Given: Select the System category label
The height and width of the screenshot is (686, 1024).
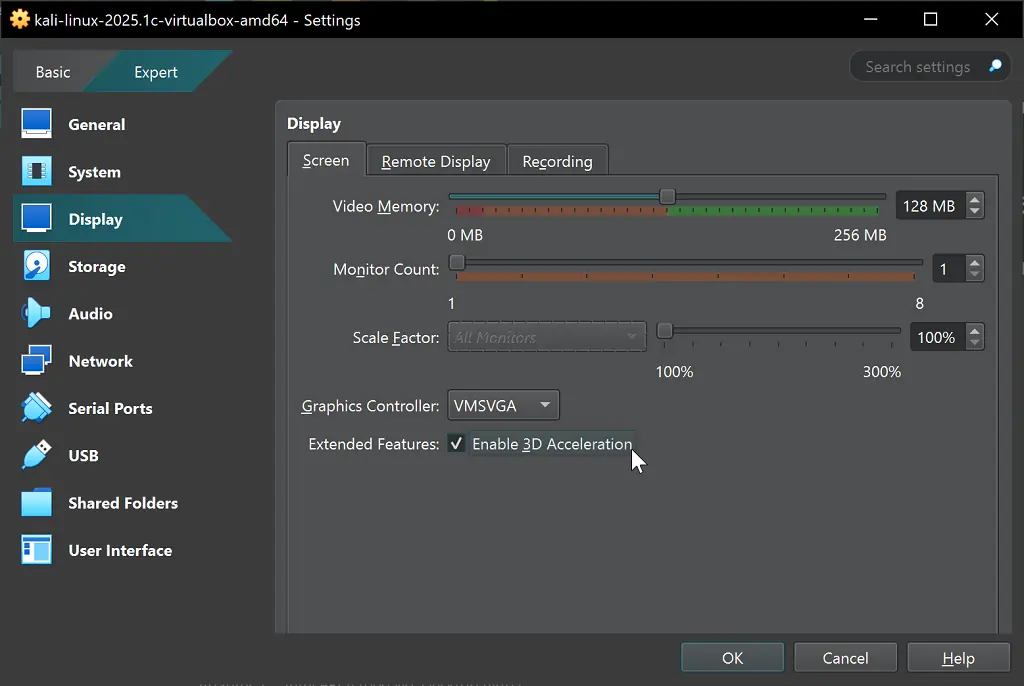Looking at the screenshot, I should point(95,172).
